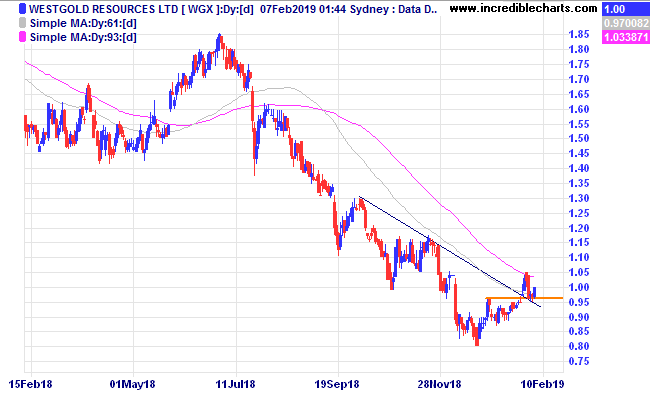The height and width of the screenshot is (395, 651).
Task: Click the 1.70 price axis label
Action: click(578, 79)
